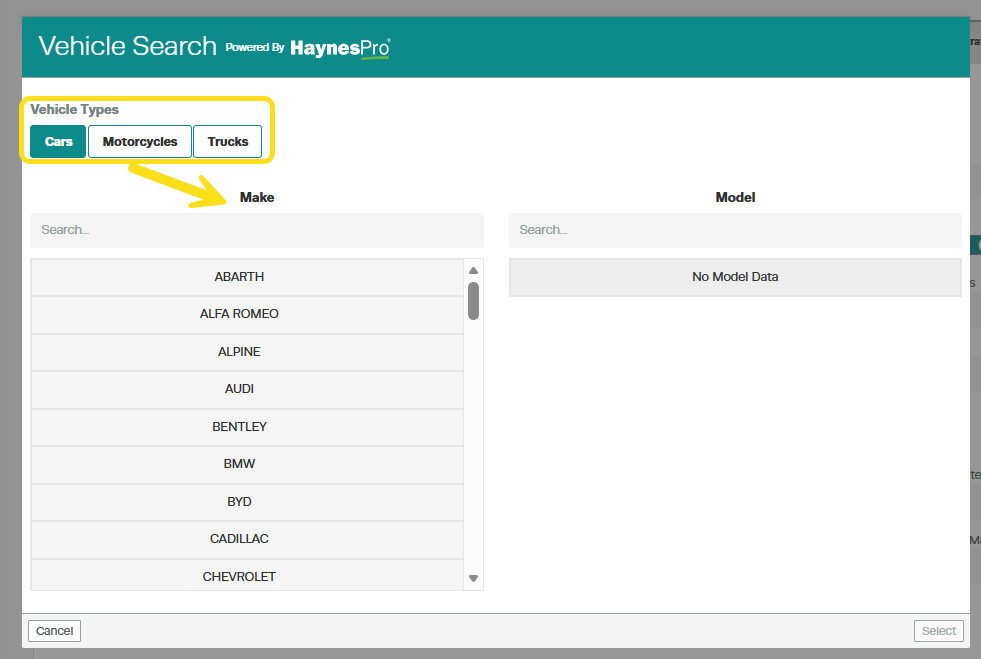981x659 pixels.
Task: Switch to Motorcycles vehicle type
Action: click(x=140, y=141)
